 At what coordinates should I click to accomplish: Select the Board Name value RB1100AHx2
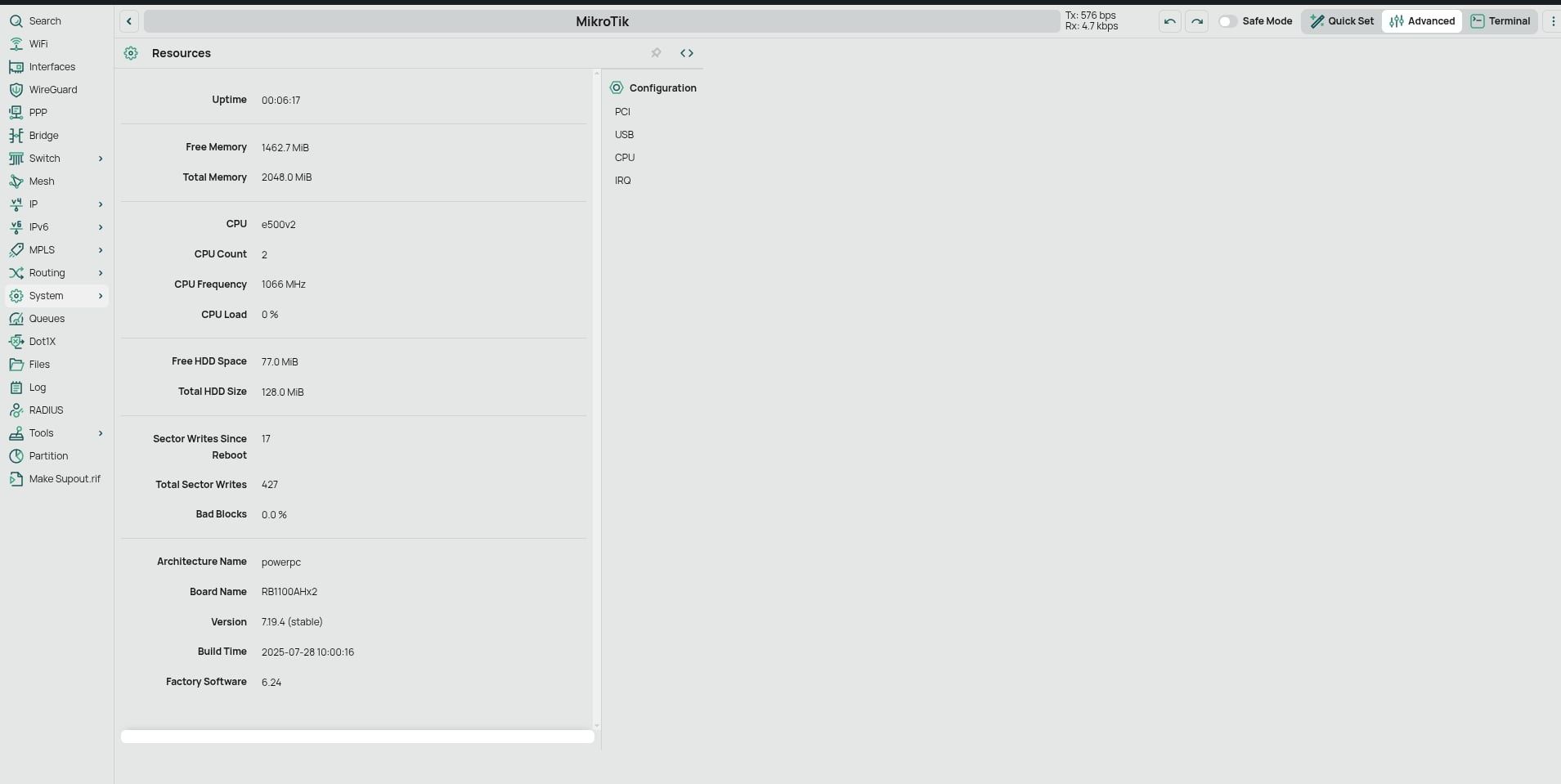[289, 592]
